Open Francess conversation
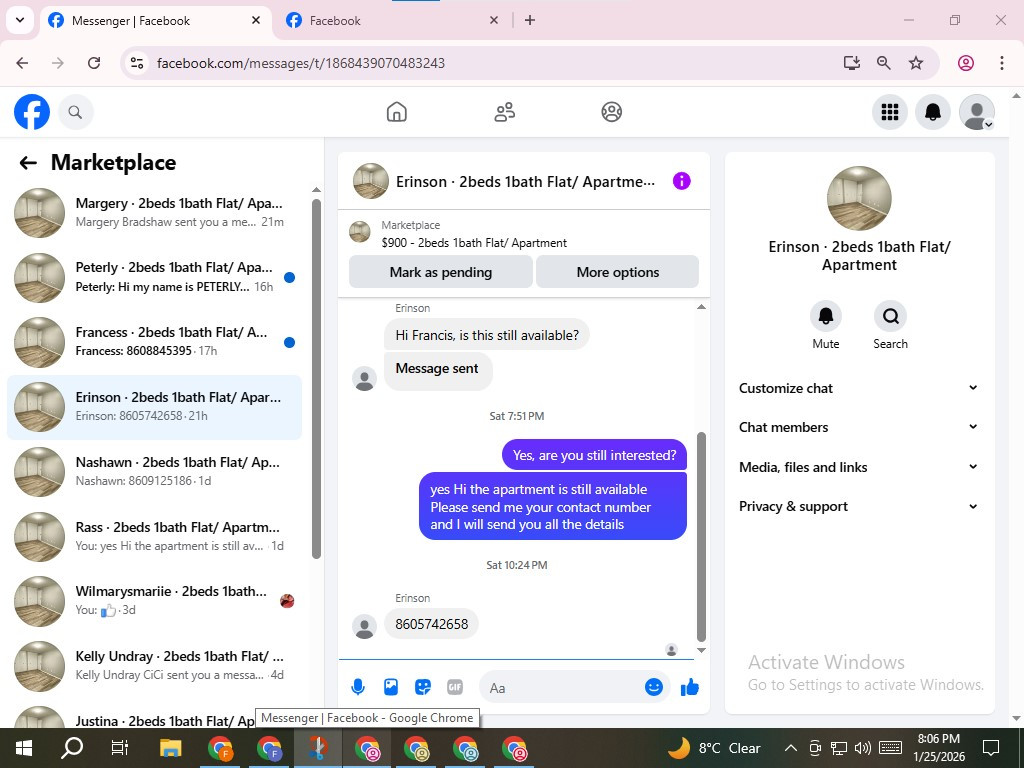This screenshot has height=768, width=1024. tap(154, 342)
